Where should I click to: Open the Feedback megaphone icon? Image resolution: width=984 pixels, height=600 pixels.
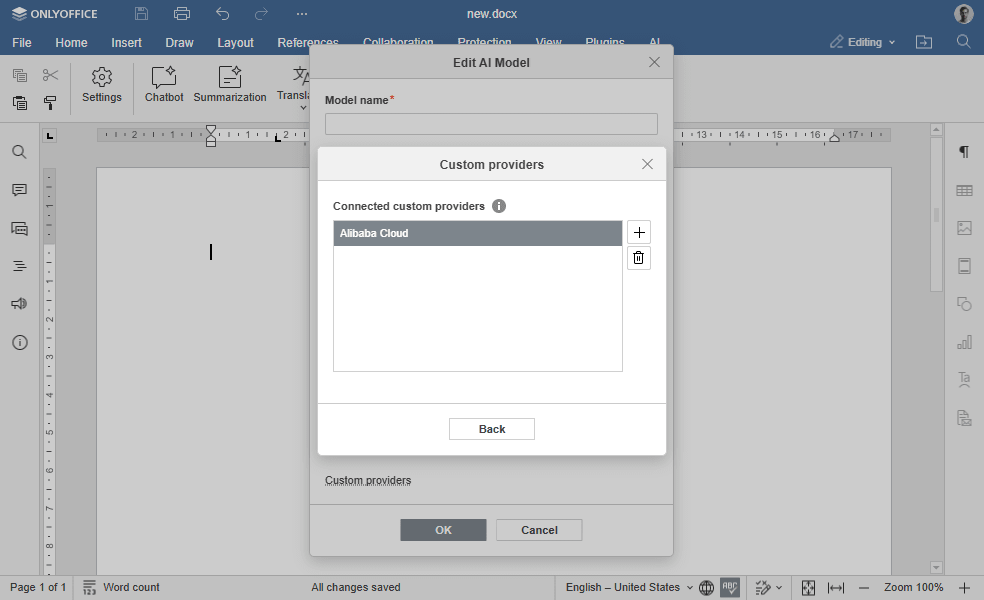[x=19, y=304]
